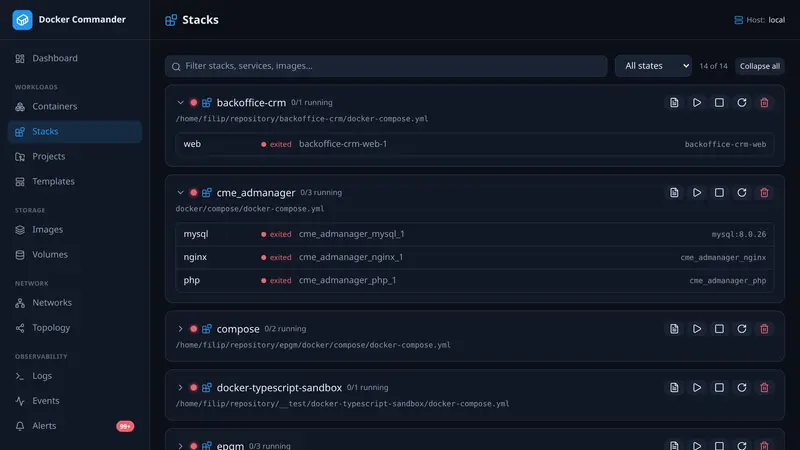Delete the cme_admanager stack
The height and width of the screenshot is (450, 800).
764,193
